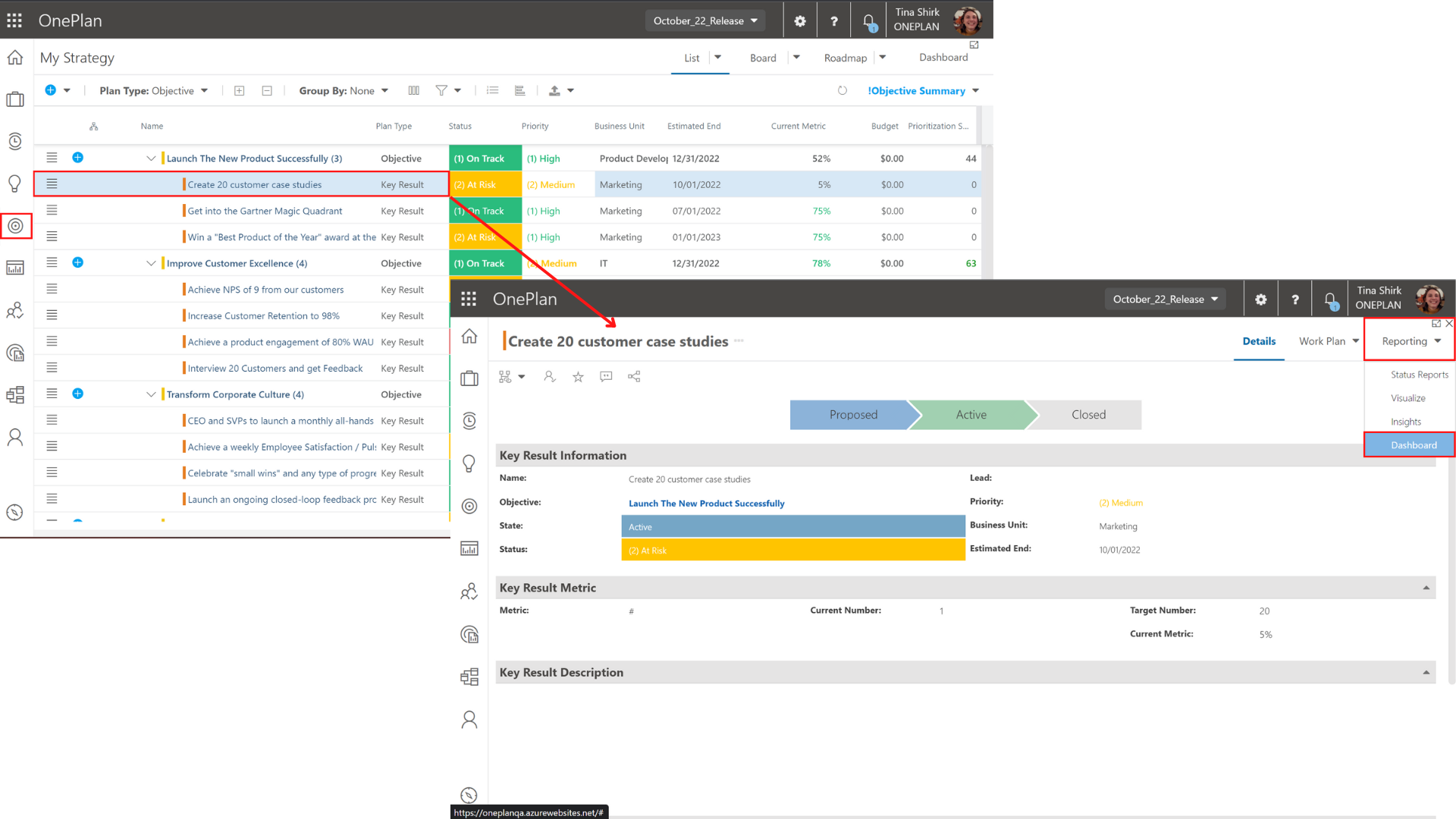Click Tina Shirk profile picture in top window
The image size is (1456, 819).
point(967,20)
